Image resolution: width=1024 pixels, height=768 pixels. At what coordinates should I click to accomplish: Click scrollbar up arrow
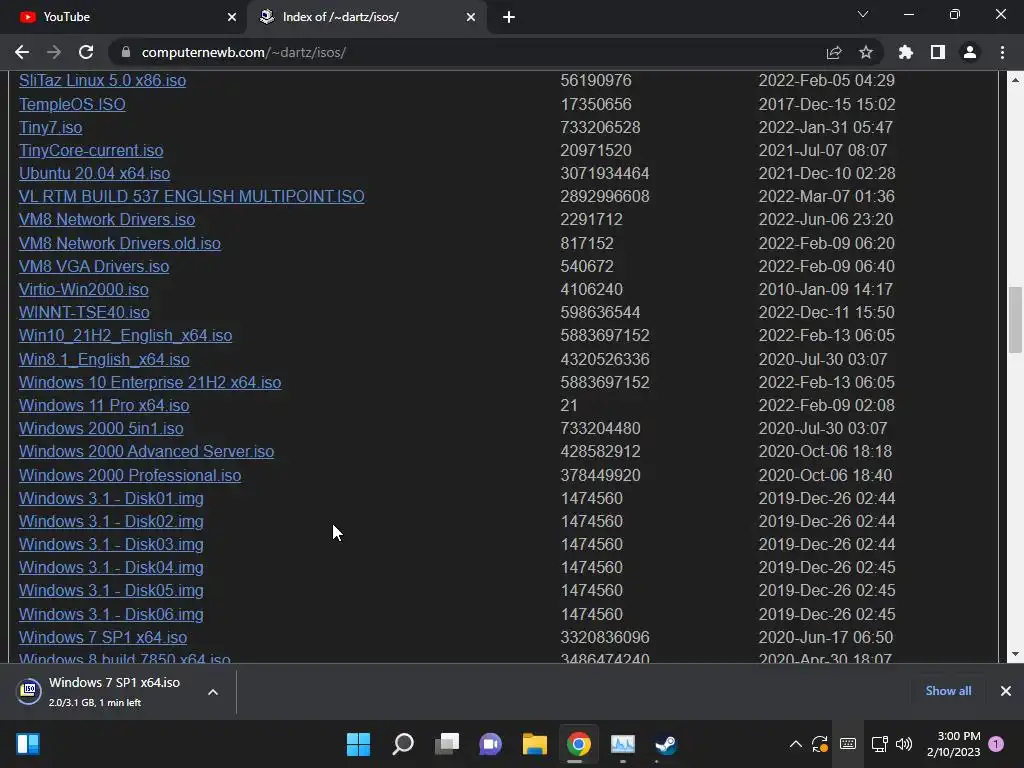coord(1015,80)
